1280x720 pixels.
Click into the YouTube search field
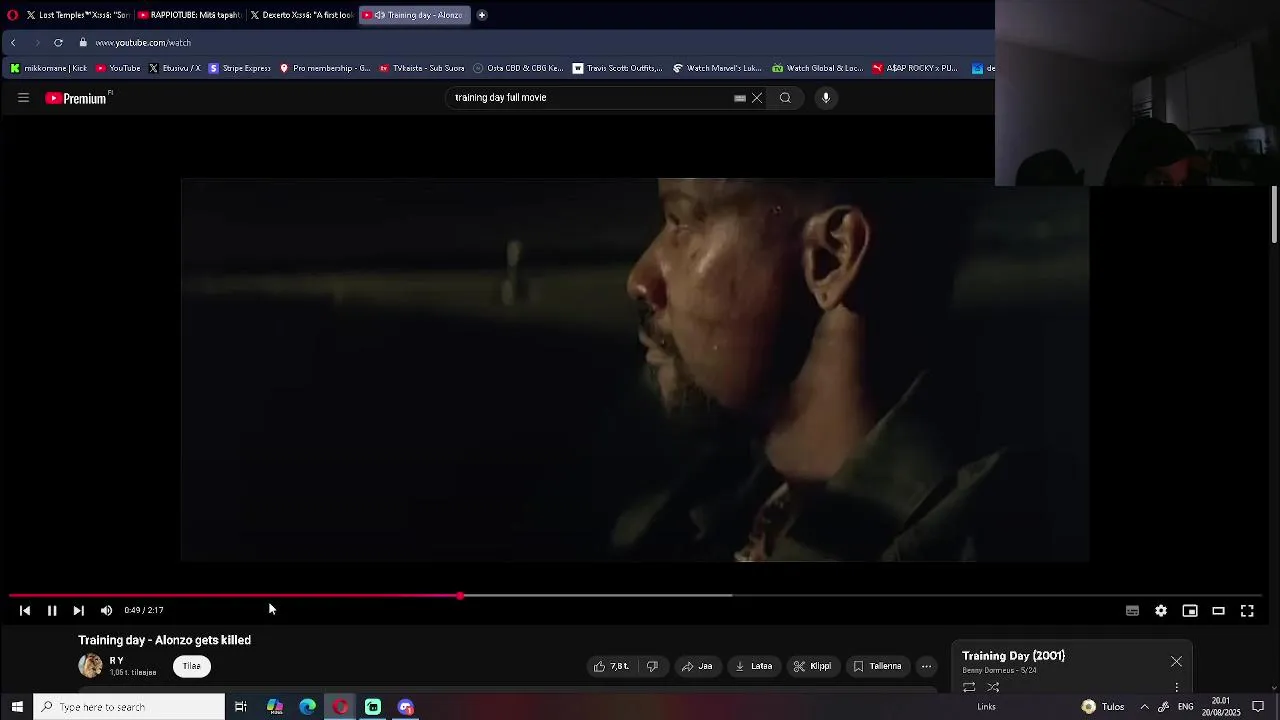pyautogui.click(x=590, y=98)
